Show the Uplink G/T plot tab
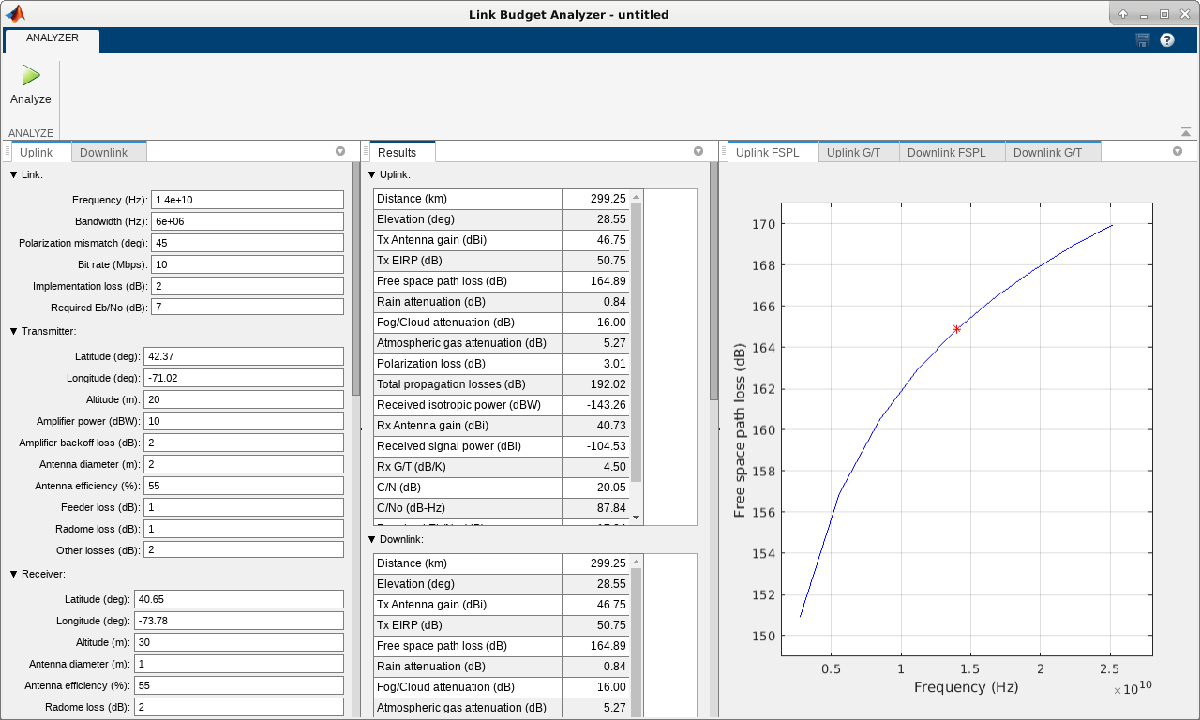The width and height of the screenshot is (1200, 720). point(858,152)
